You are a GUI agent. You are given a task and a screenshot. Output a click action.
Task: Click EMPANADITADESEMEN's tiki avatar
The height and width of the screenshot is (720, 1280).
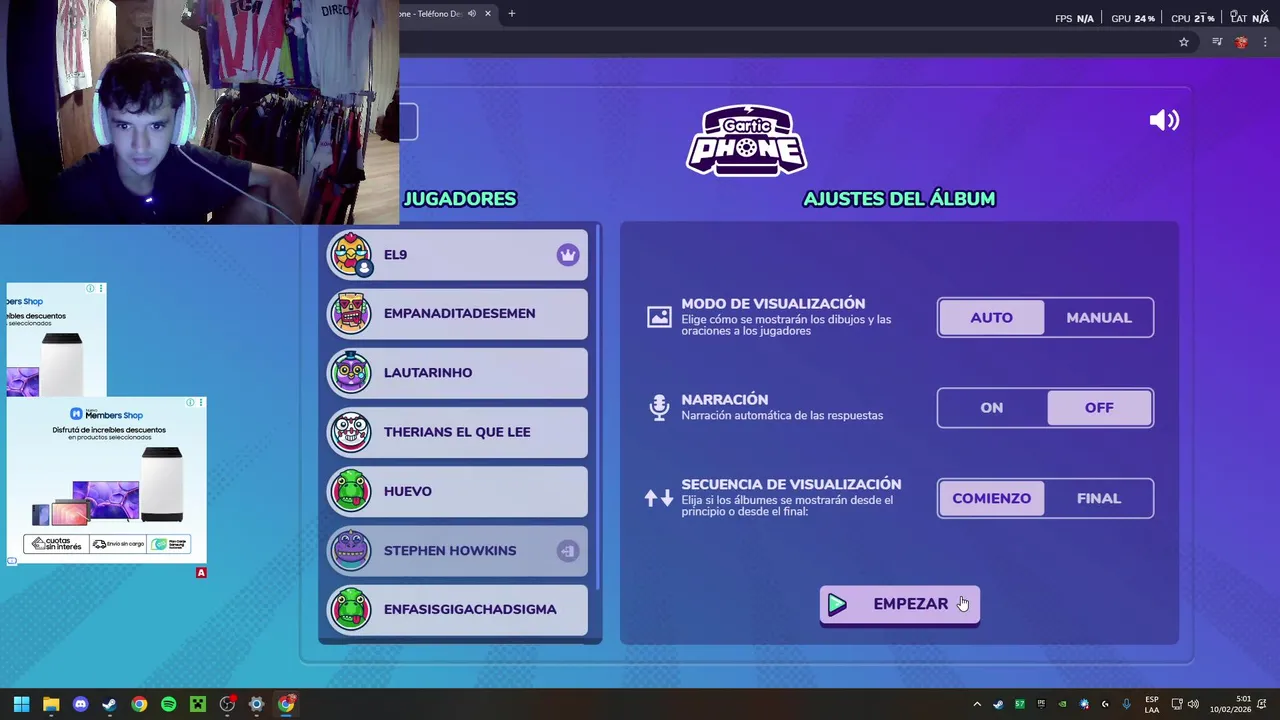click(x=351, y=313)
